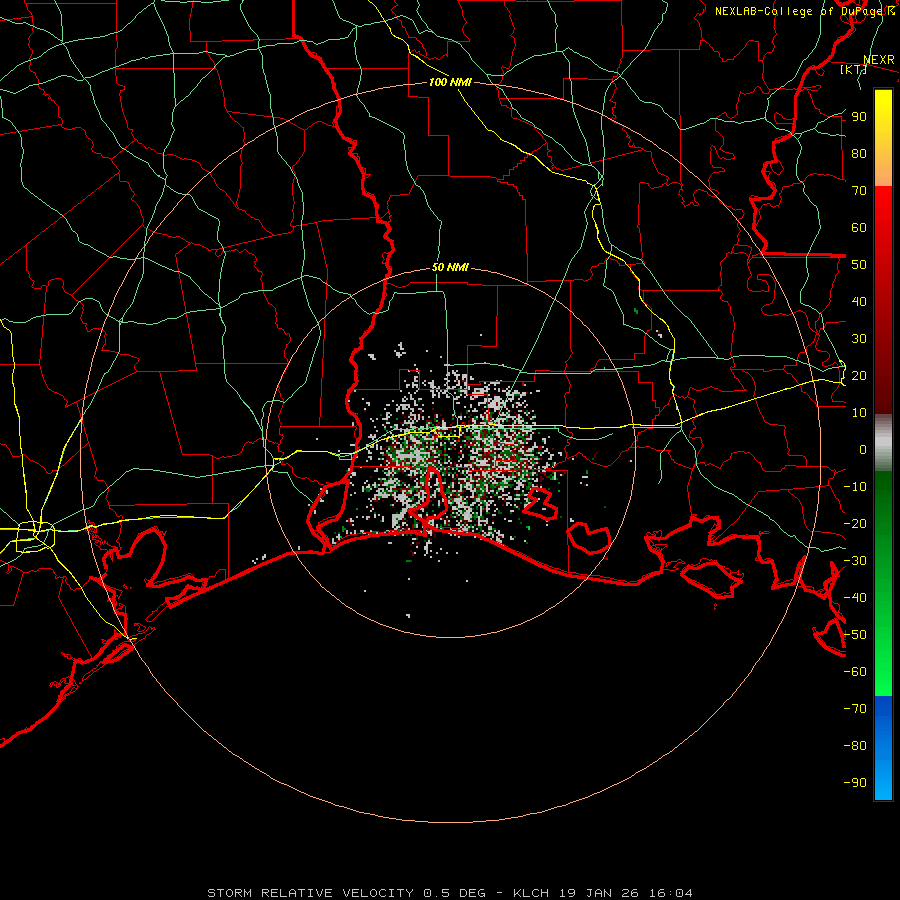Screen dimensions: 900x900
Task: Click the gray zero-velocity segment of the color bar
Action: tap(883, 443)
